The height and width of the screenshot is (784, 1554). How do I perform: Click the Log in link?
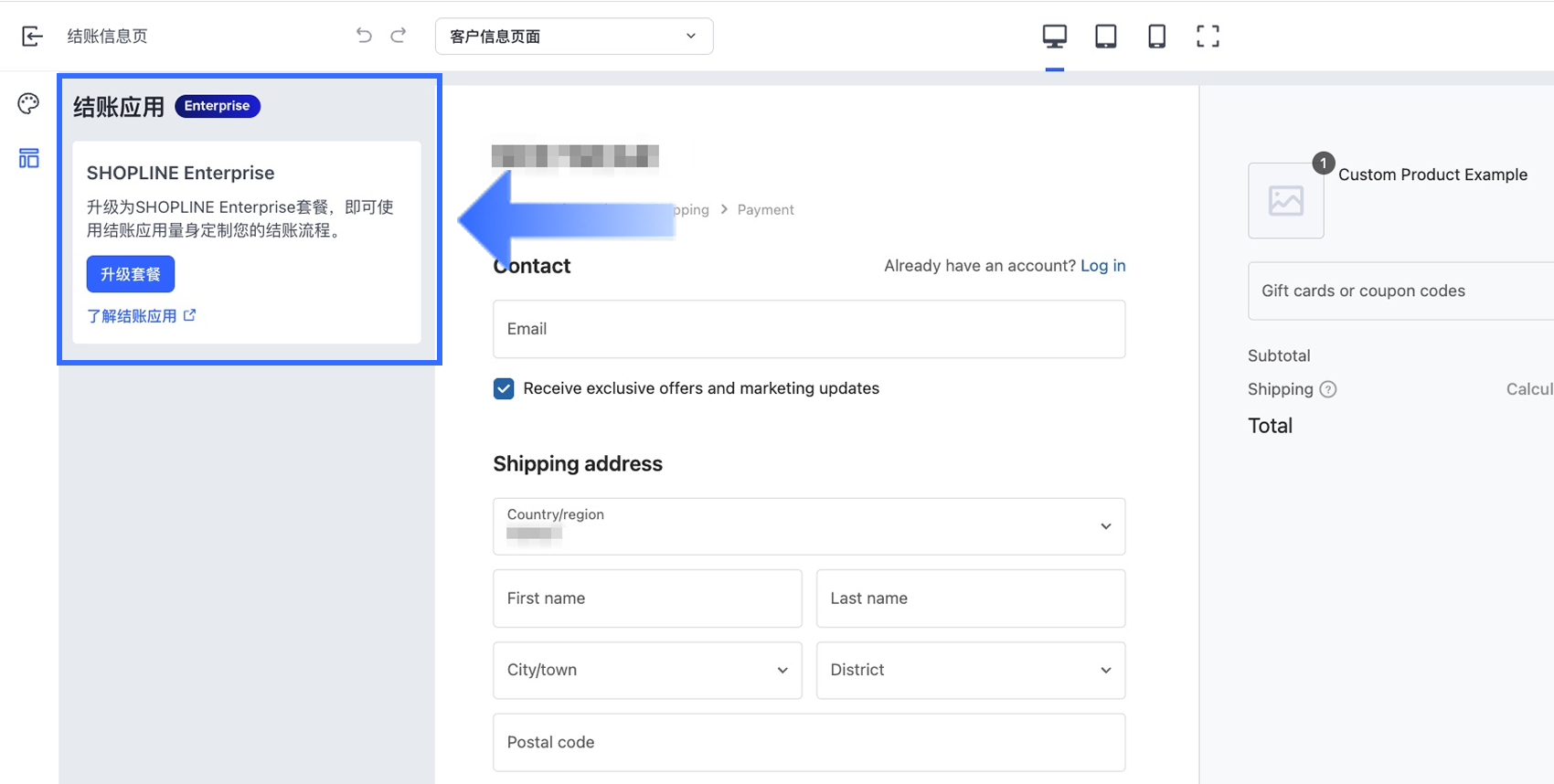(x=1102, y=266)
